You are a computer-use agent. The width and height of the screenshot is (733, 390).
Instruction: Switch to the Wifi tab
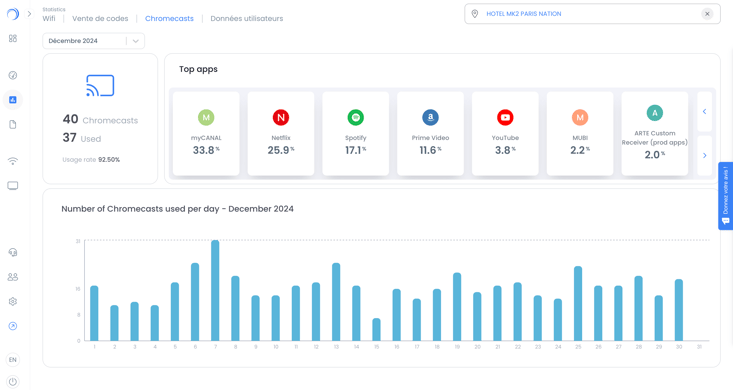(x=49, y=18)
